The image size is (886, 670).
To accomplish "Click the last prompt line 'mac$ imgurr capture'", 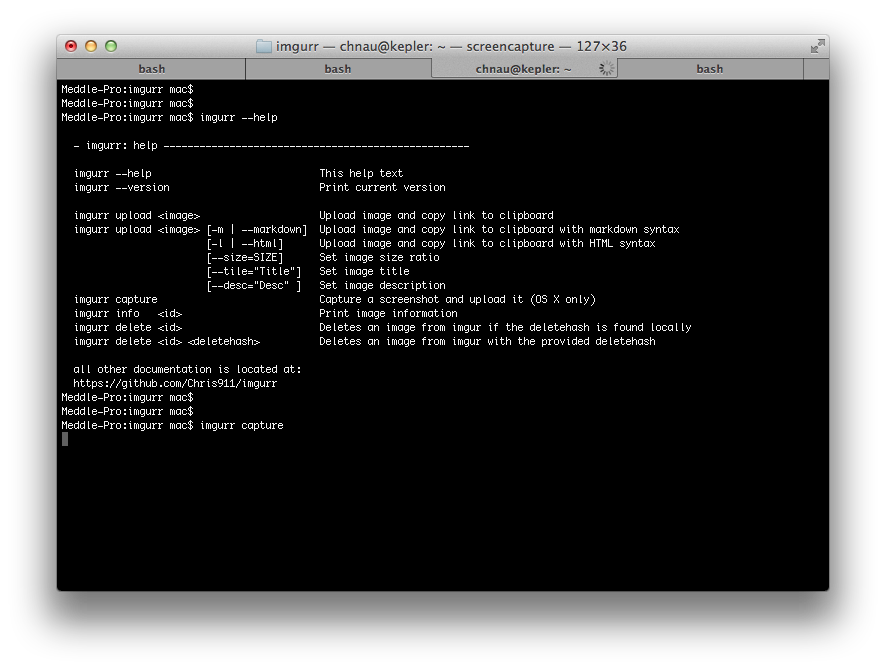I will pos(172,425).
